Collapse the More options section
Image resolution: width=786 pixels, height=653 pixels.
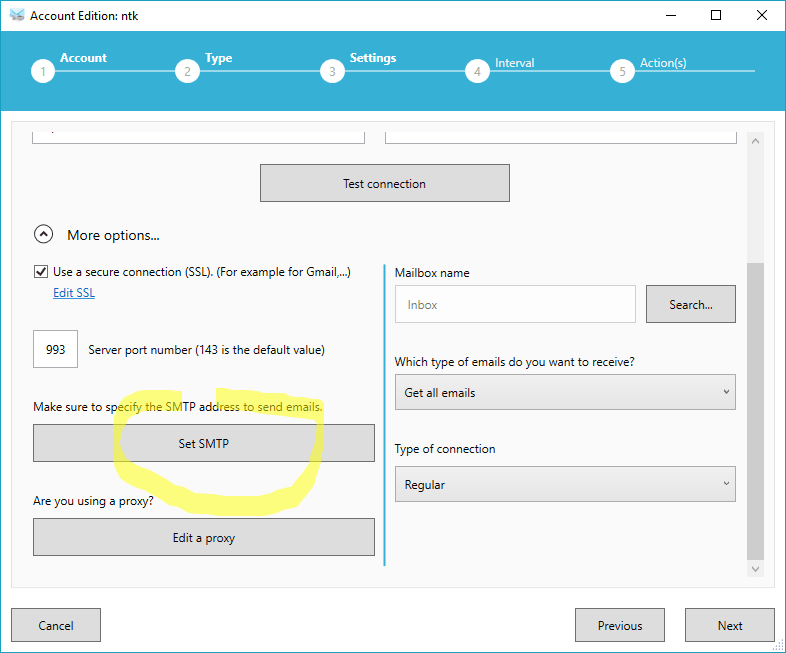click(x=44, y=234)
